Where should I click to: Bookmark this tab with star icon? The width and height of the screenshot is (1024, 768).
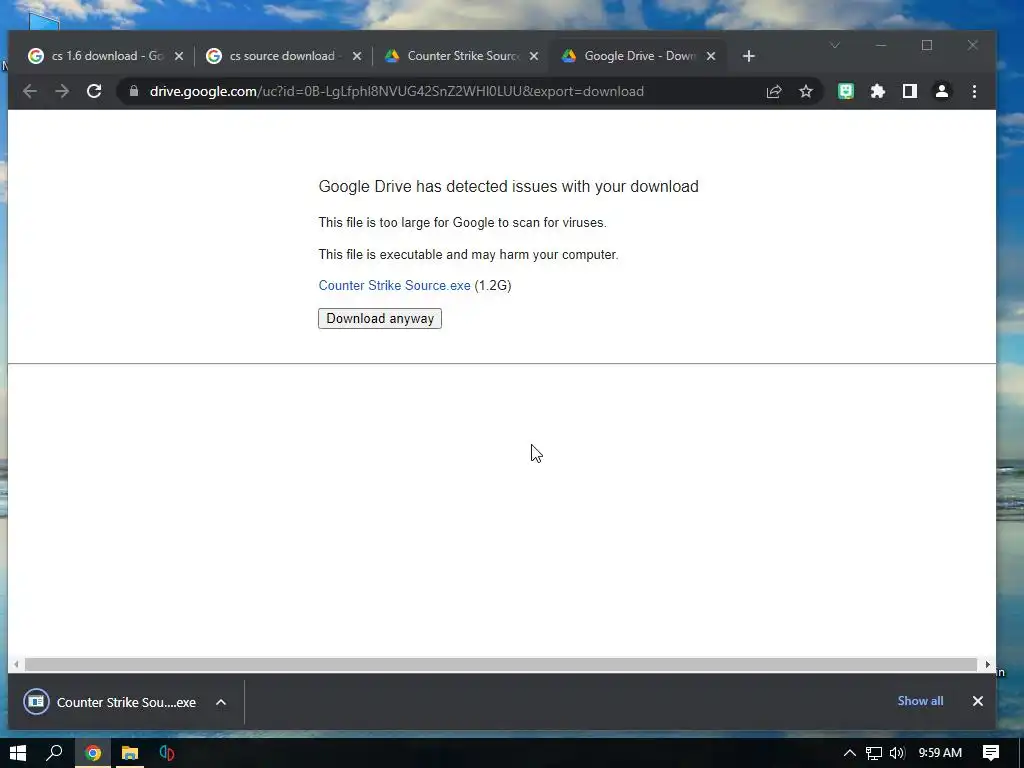(x=806, y=91)
